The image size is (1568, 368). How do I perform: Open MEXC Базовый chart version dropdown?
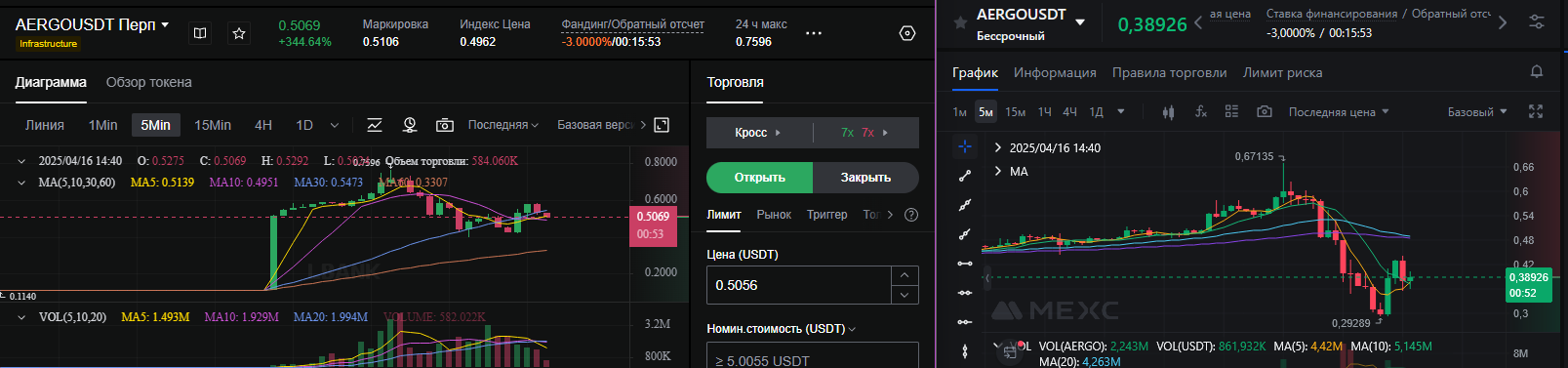[x=1477, y=112]
